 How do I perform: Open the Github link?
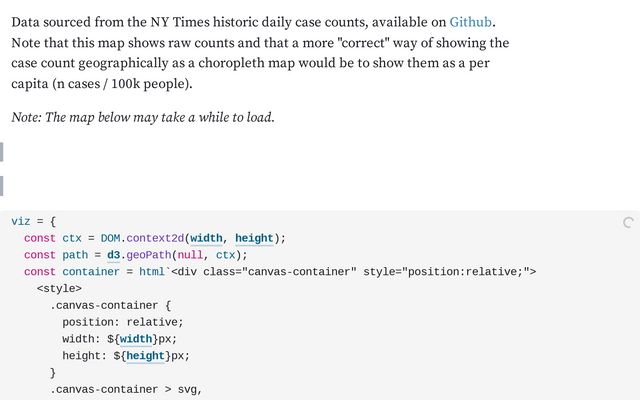tap(470, 22)
